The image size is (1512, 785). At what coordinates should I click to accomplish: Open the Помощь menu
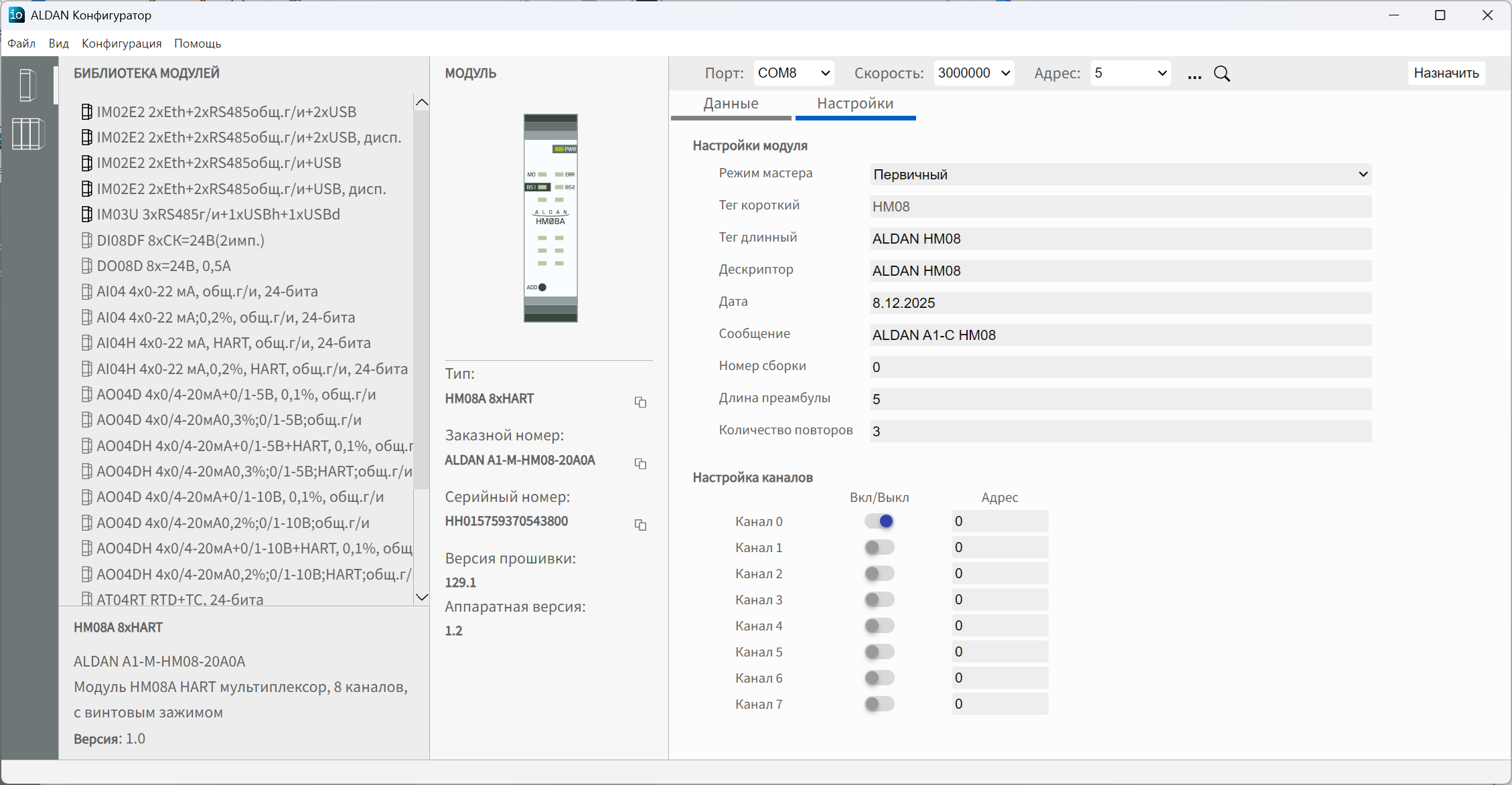click(x=198, y=43)
